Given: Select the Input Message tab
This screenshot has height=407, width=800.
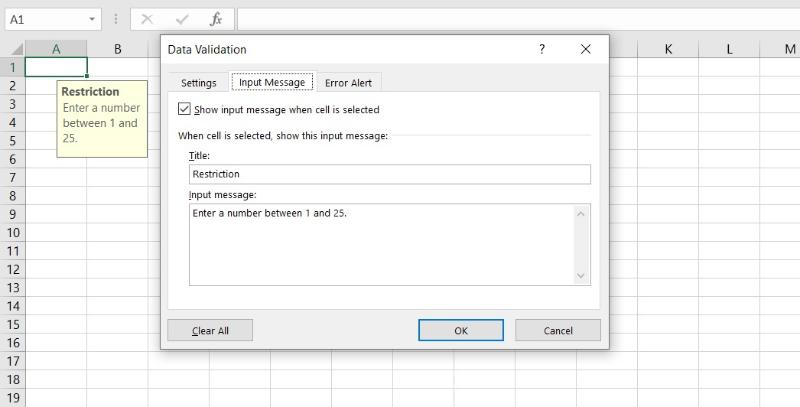Looking at the screenshot, I should coord(272,83).
